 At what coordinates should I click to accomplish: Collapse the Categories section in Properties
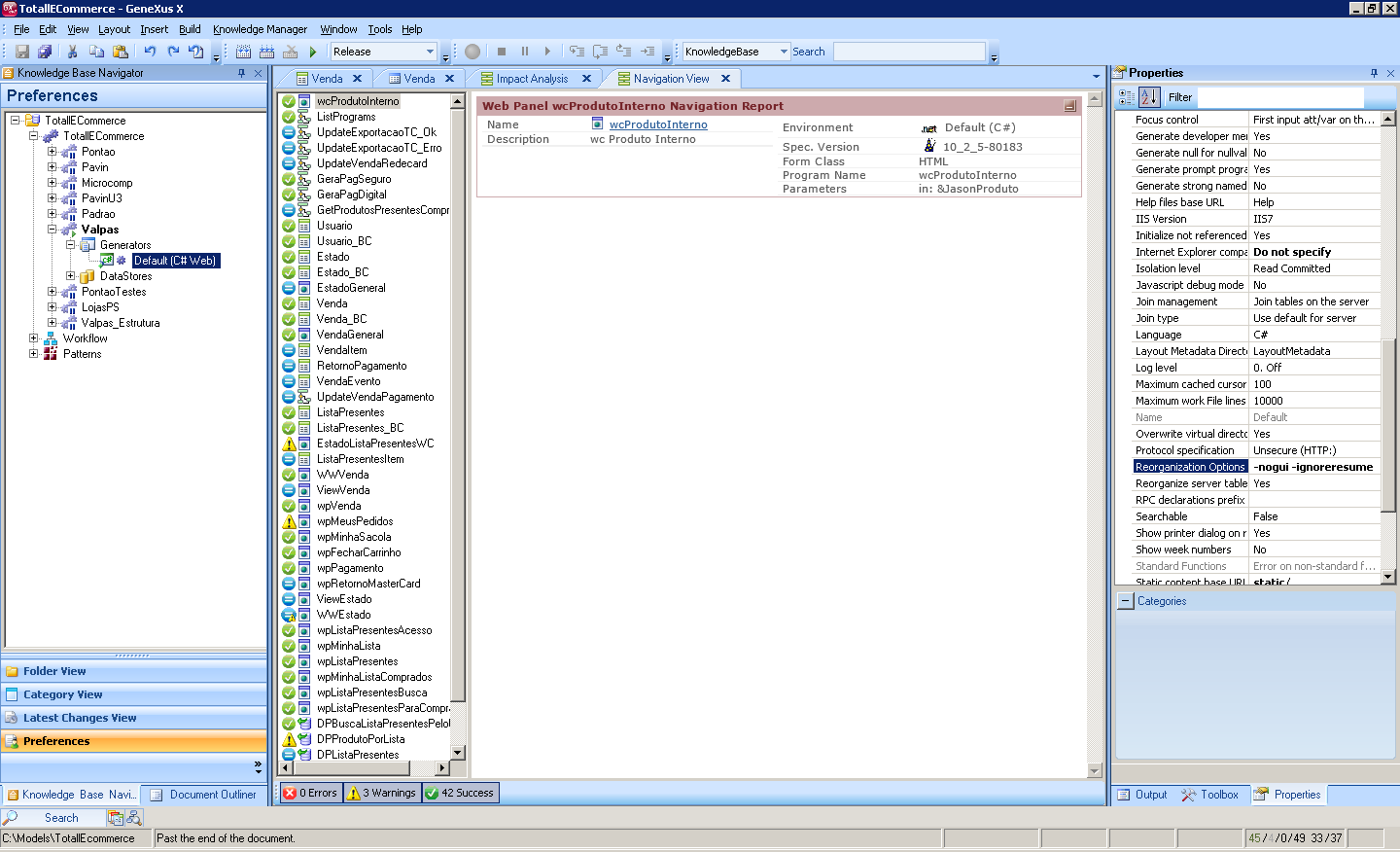[x=1126, y=601]
